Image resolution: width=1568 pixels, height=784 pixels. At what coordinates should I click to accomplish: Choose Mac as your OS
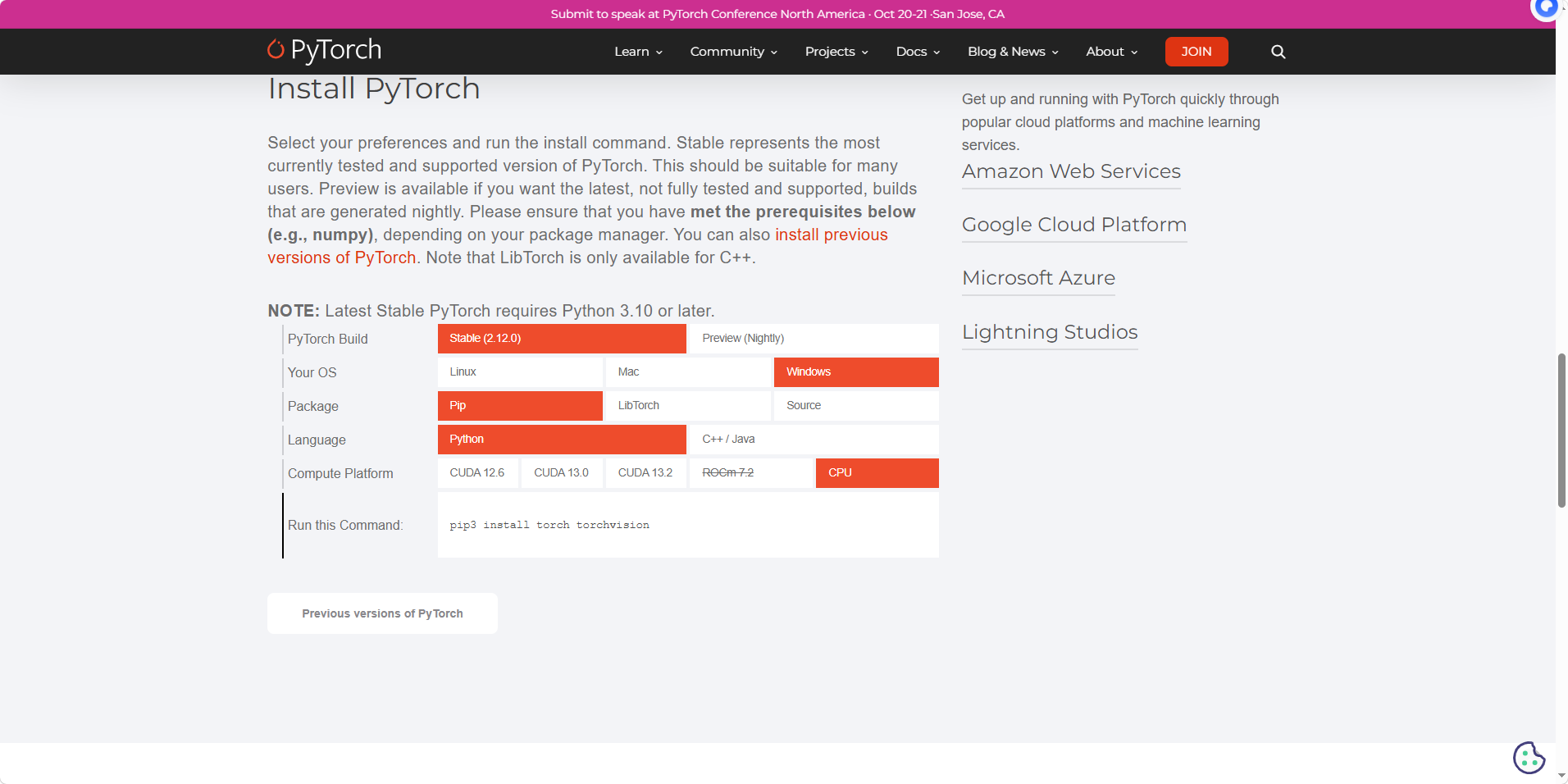pyautogui.click(x=688, y=372)
